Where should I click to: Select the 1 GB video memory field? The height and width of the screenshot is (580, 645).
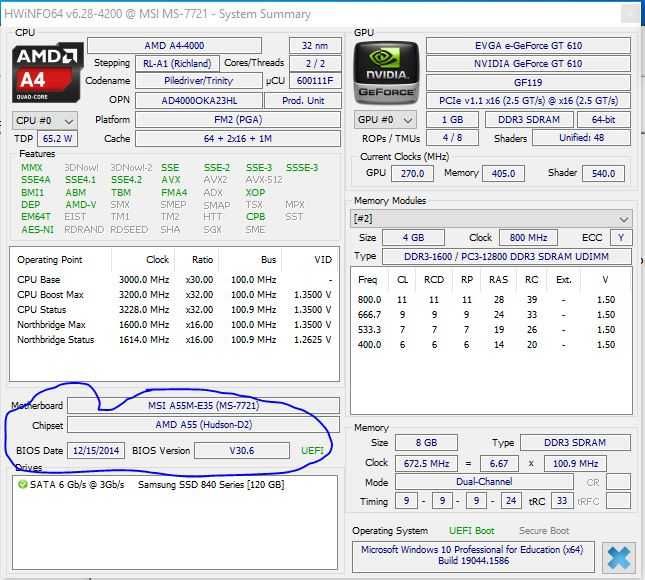pyautogui.click(x=452, y=120)
